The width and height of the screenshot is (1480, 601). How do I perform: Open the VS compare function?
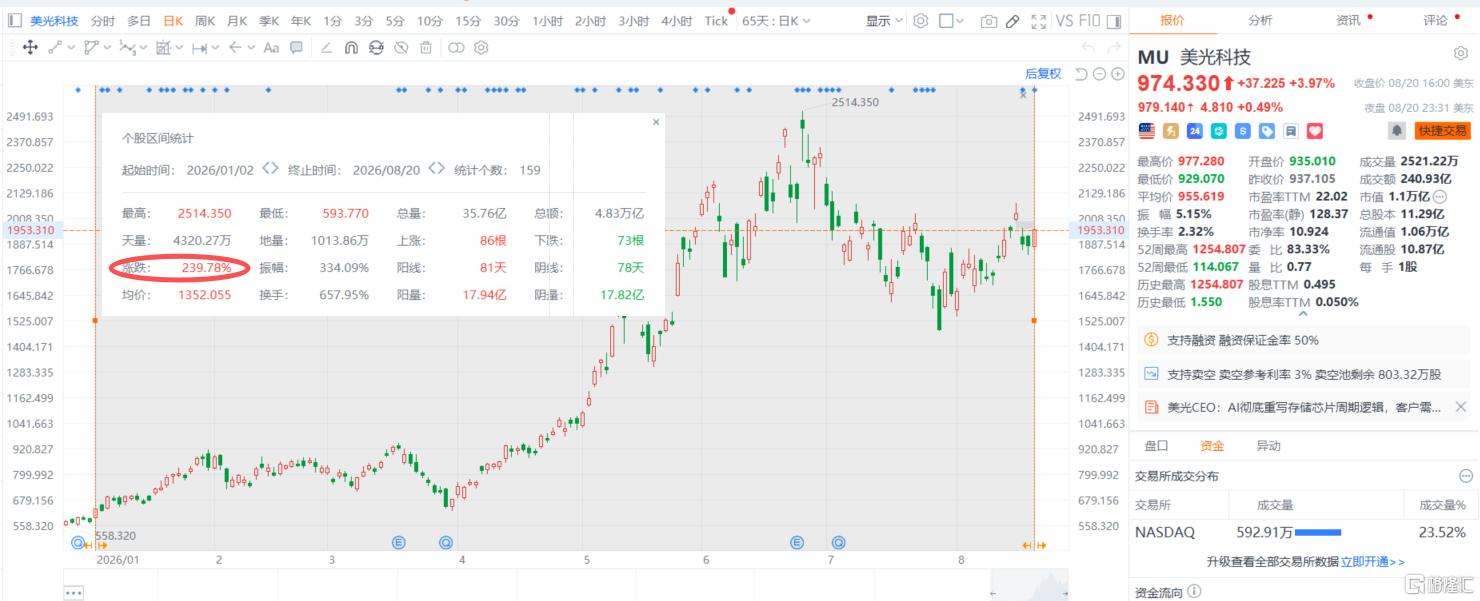point(1065,21)
